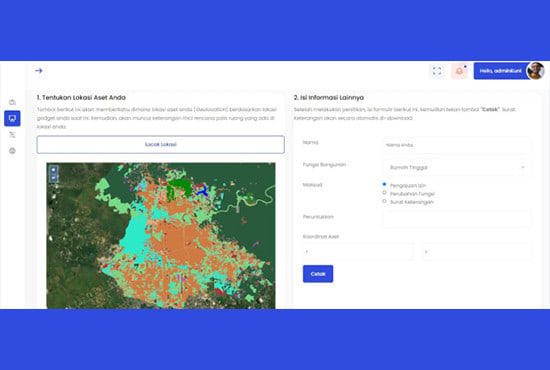Viewport: 550px width, 370px height.
Task: Select the 'Pengajuan Izin' radio option
Action: [x=384, y=184]
